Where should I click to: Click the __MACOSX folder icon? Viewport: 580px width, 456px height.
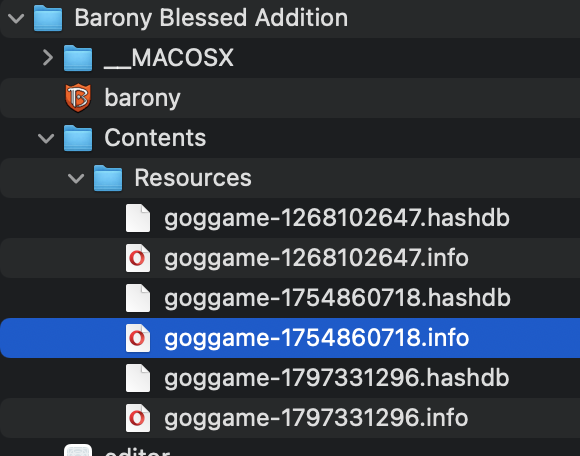78,58
